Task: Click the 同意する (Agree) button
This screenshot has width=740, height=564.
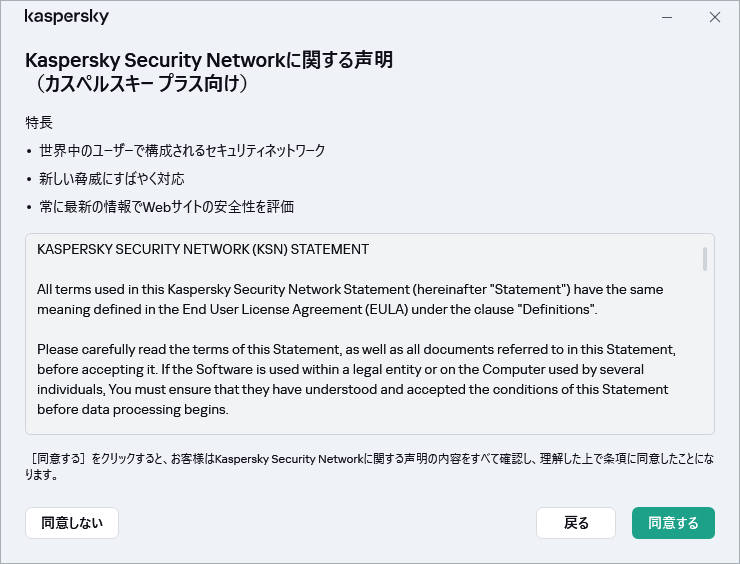Action: point(673,523)
